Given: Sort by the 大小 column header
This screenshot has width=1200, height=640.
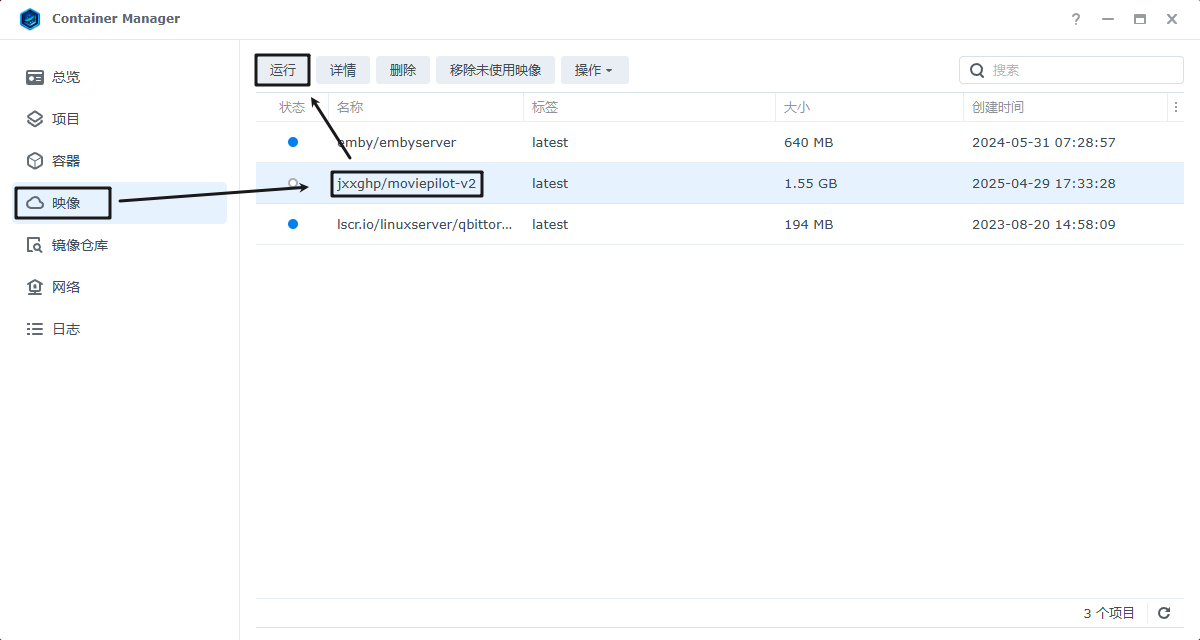Looking at the screenshot, I should point(870,107).
